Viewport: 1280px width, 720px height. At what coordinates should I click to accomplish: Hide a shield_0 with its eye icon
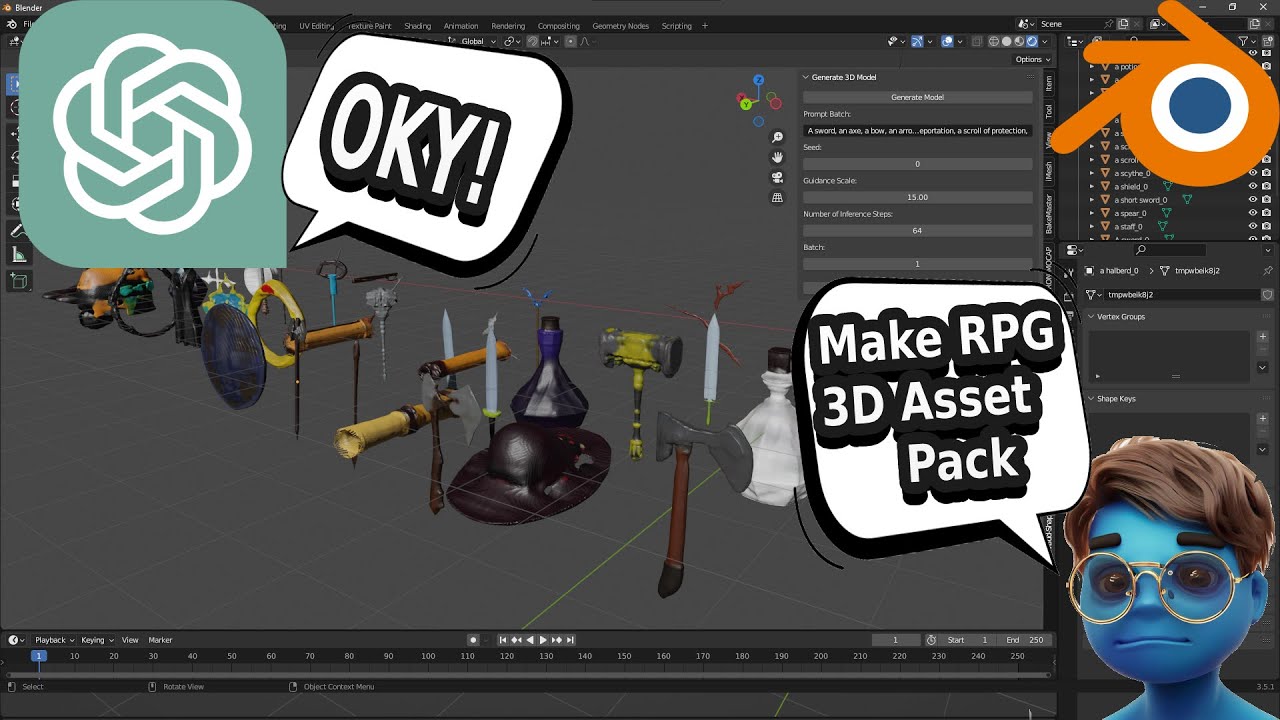1252,186
